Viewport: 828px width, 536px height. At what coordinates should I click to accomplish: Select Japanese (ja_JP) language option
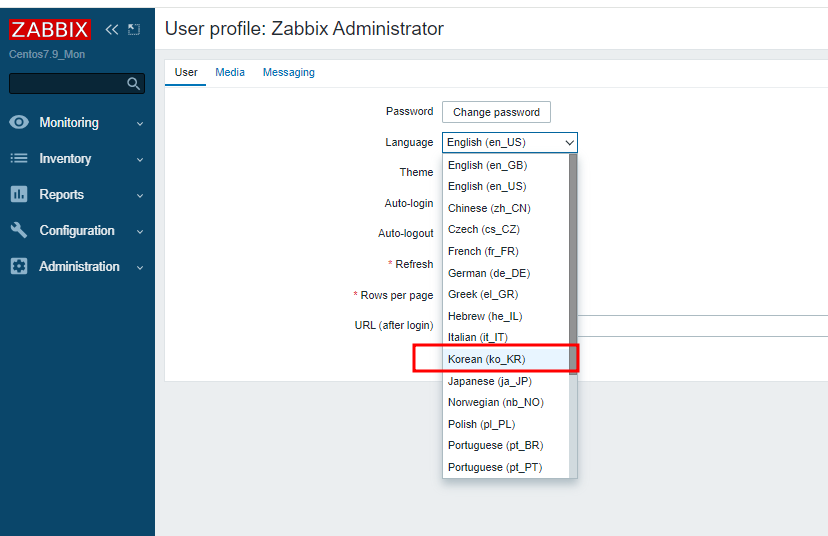click(506, 381)
